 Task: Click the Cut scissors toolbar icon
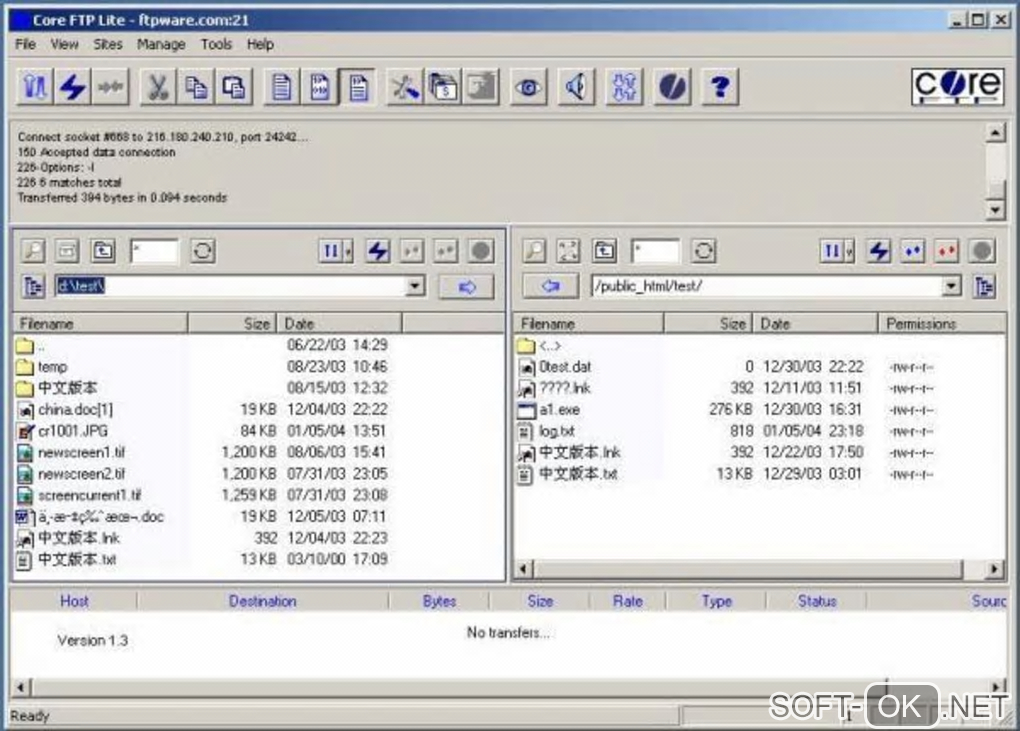click(158, 86)
